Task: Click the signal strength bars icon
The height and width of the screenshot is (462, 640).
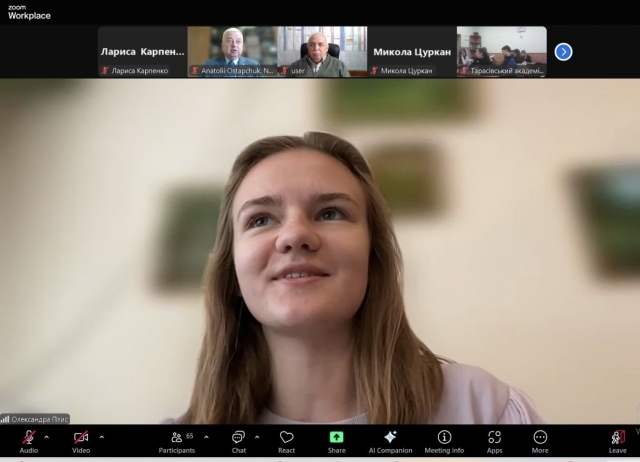Action: (5, 419)
